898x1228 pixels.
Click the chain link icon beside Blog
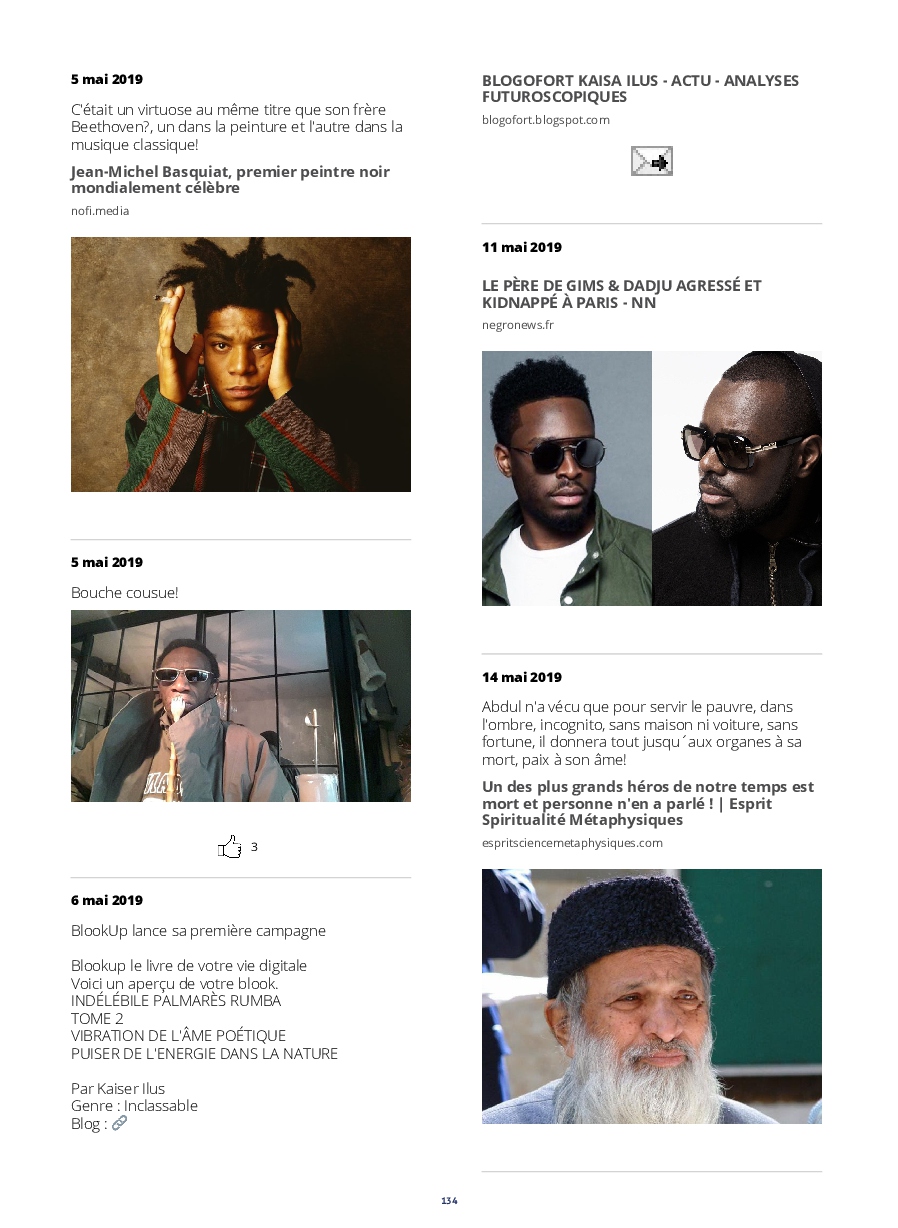[119, 1123]
